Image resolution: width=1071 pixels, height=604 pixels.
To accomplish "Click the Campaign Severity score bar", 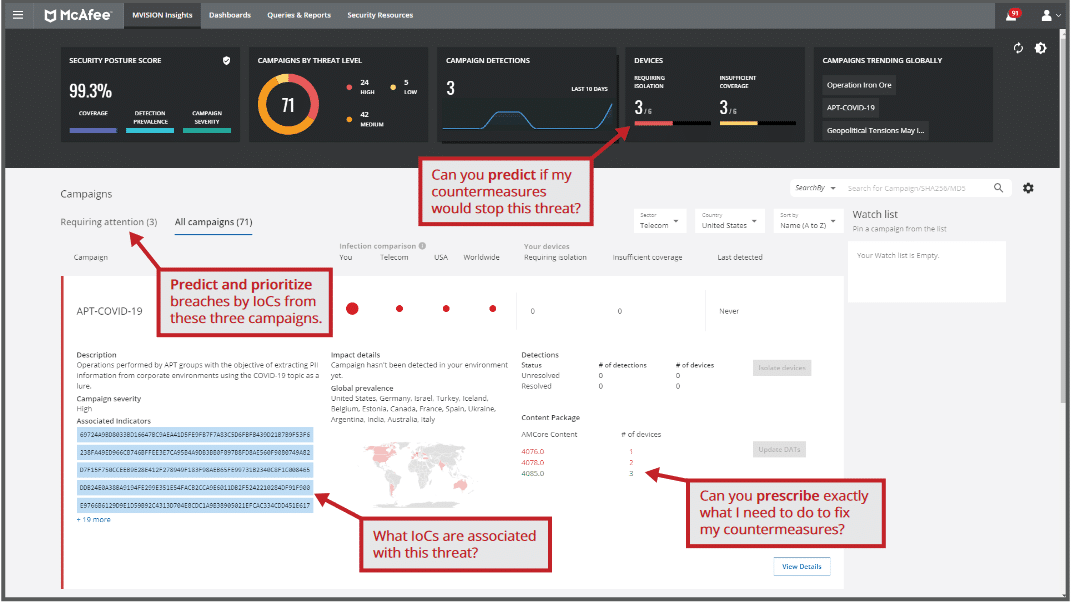I will (x=207, y=131).
